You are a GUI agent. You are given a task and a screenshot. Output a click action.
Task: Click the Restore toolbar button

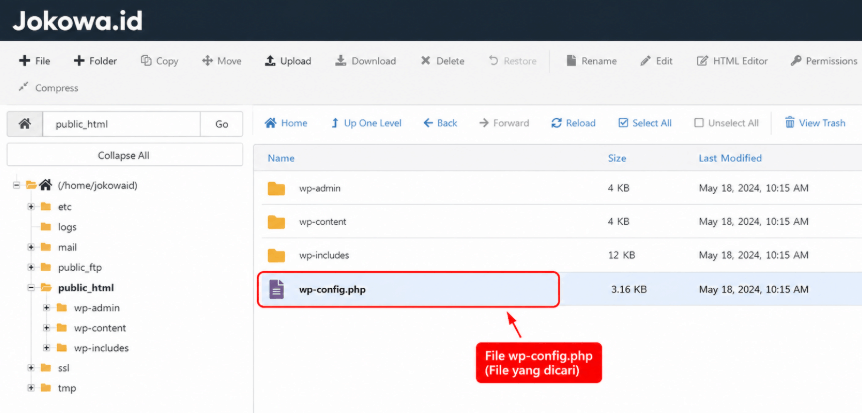512,61
